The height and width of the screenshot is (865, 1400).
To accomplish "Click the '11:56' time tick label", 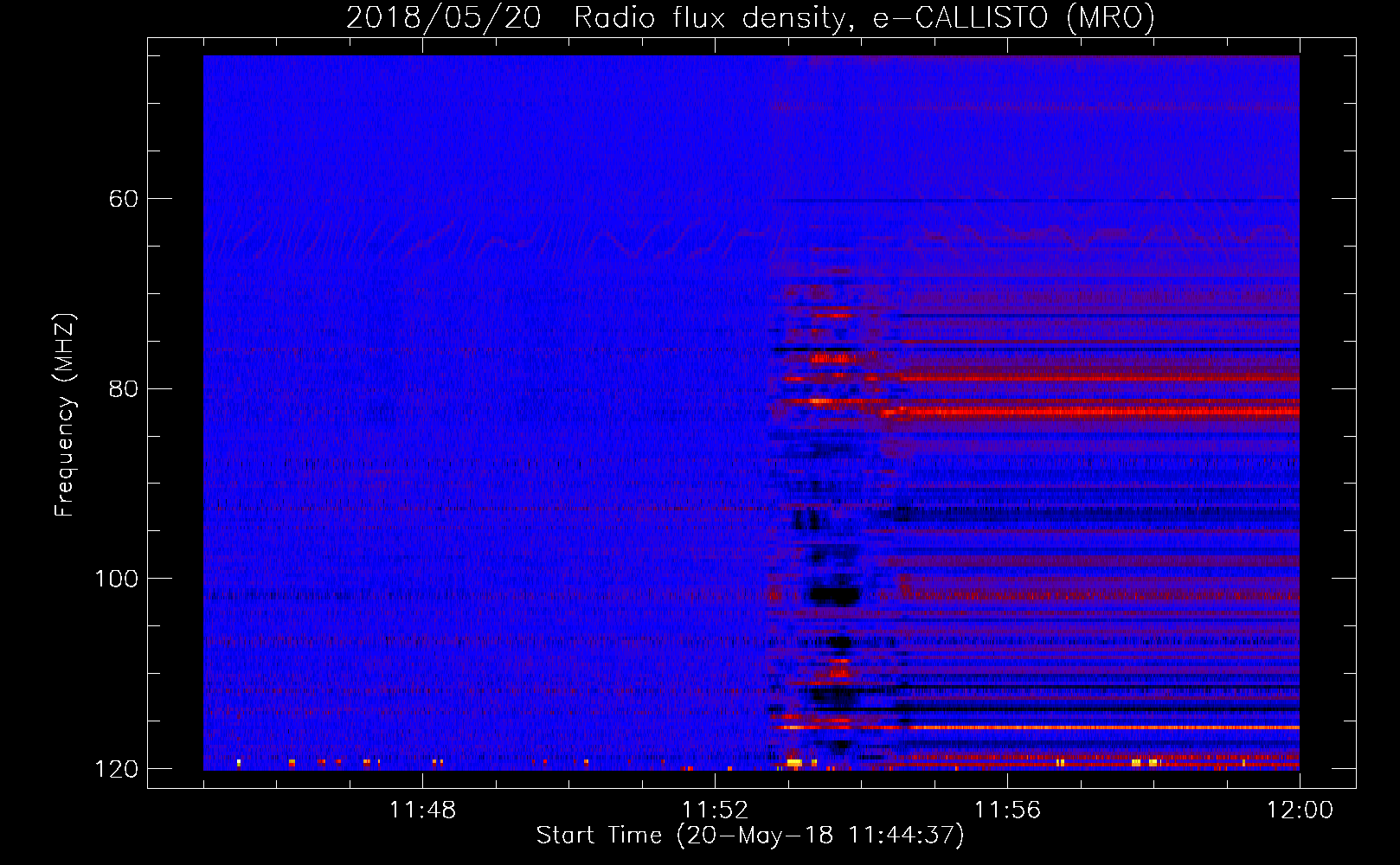I will click(x=1007, y=811).
